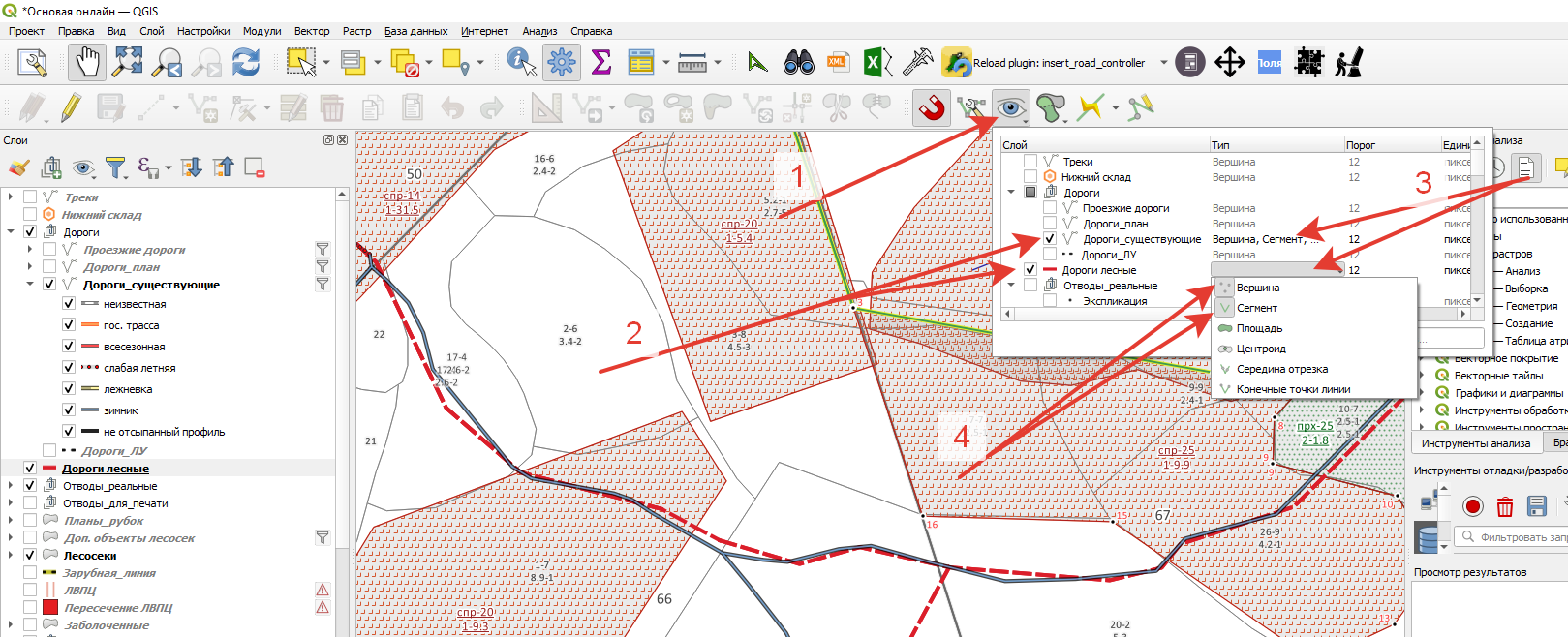Collapse the Дороги layer group
The height and width of the screenshot is (637, 1568).
pyautogui.click(x=11, y=232)
